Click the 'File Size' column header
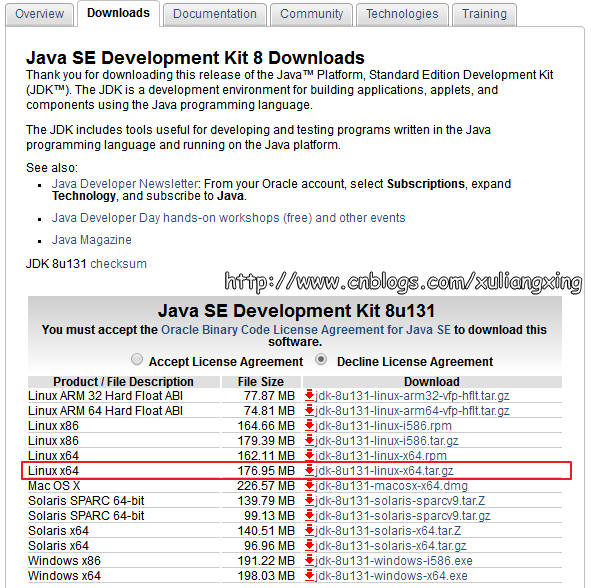The image size is (591, 588). (261, 381)
